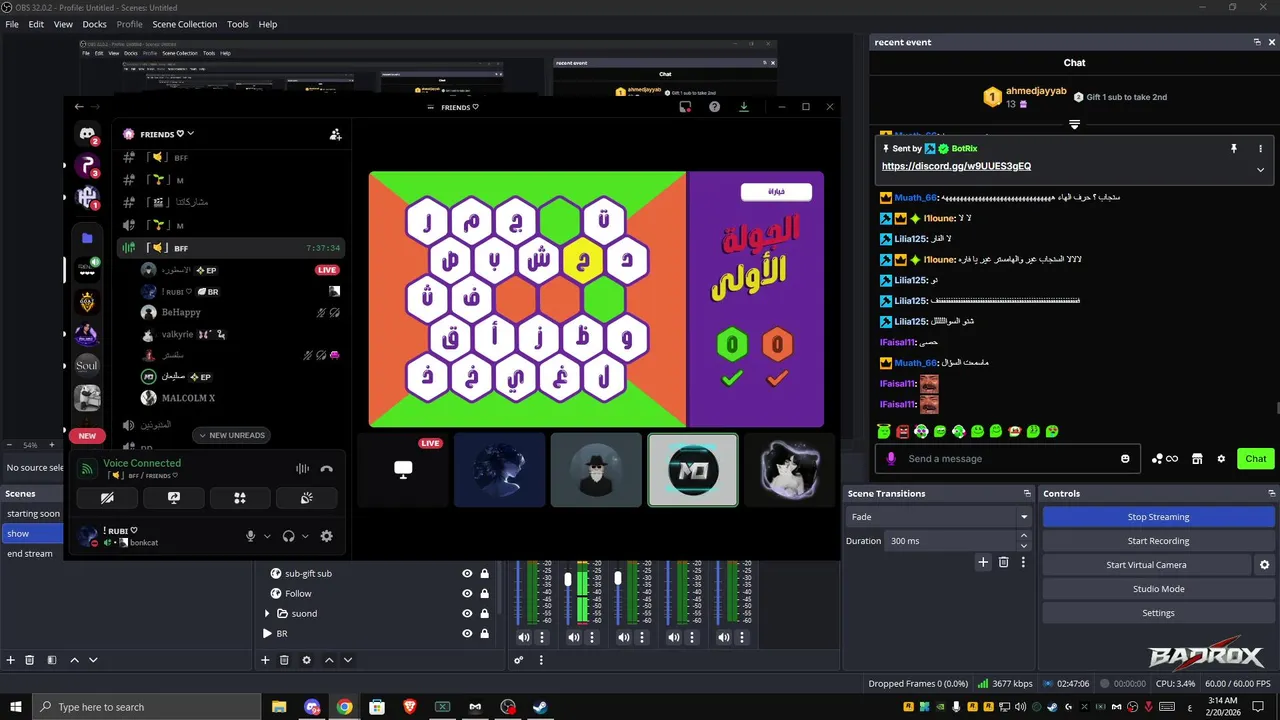Screen dimensions: 1280x720
Task: Jump to NEW UNREADS in Discord
Action: (x=232, y=435)
